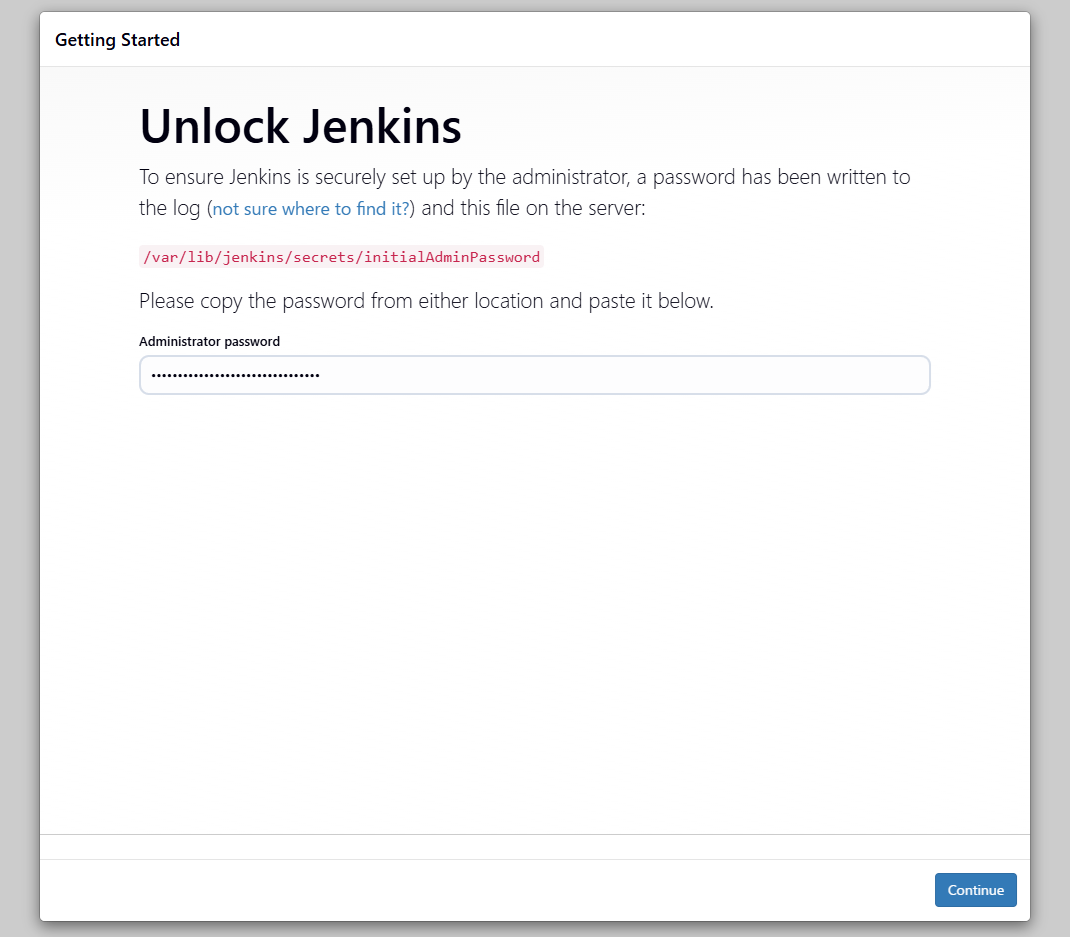Click the "Please copy the password" instruction line
The width and height of the screenshot is (1070, 937).
pos(426,301)
